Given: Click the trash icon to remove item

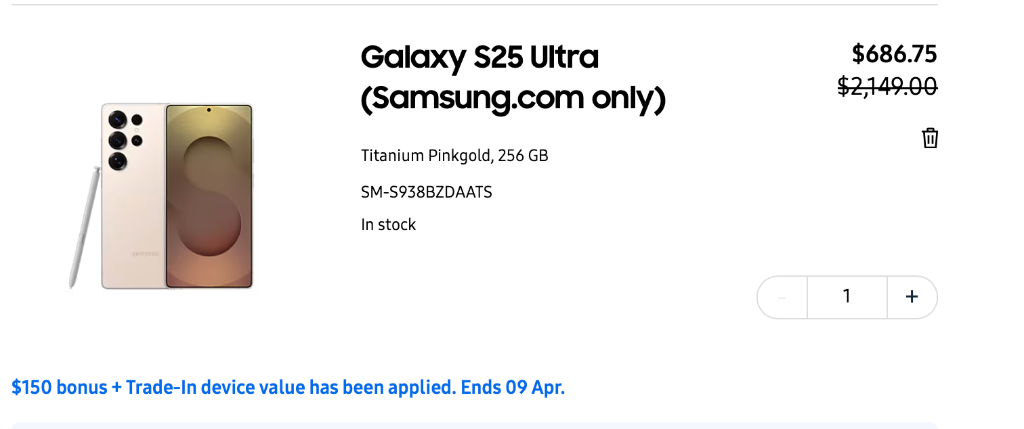Looking at the screenshot, I should click(x=930, y=138).
